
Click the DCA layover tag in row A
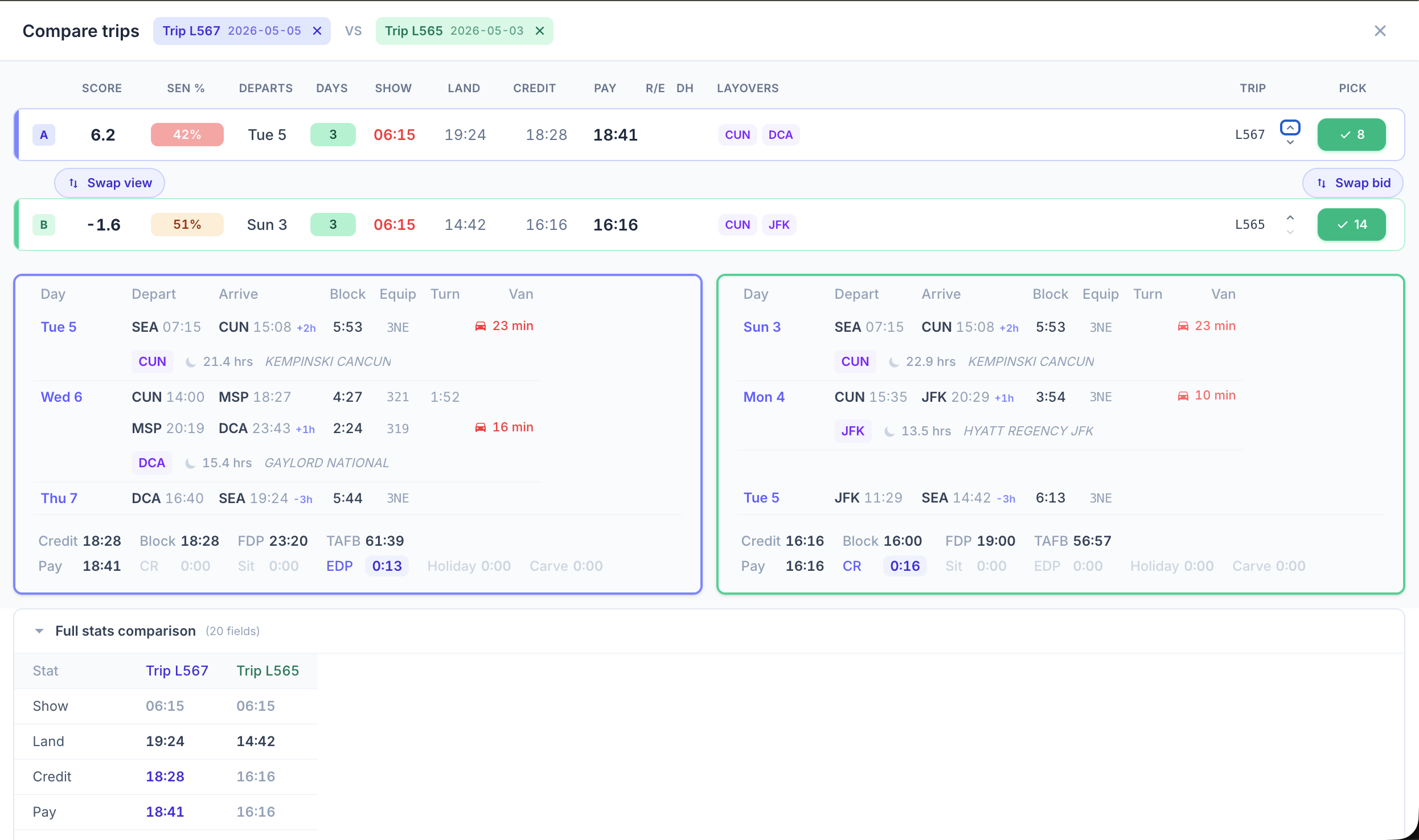pyautogui.click(x=781, y=135)
